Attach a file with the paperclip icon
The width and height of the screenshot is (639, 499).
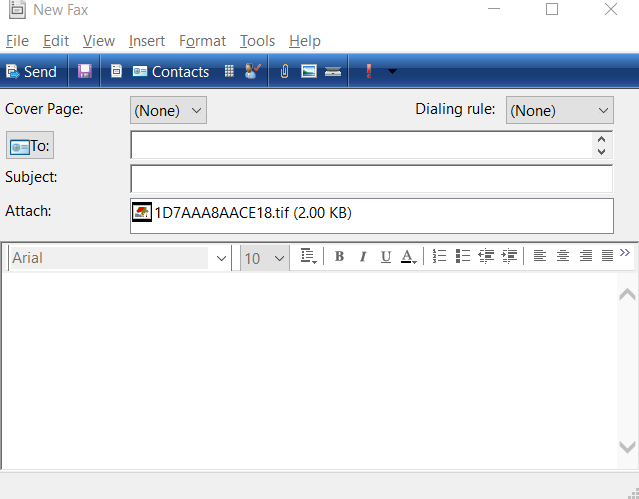(284, 72)
